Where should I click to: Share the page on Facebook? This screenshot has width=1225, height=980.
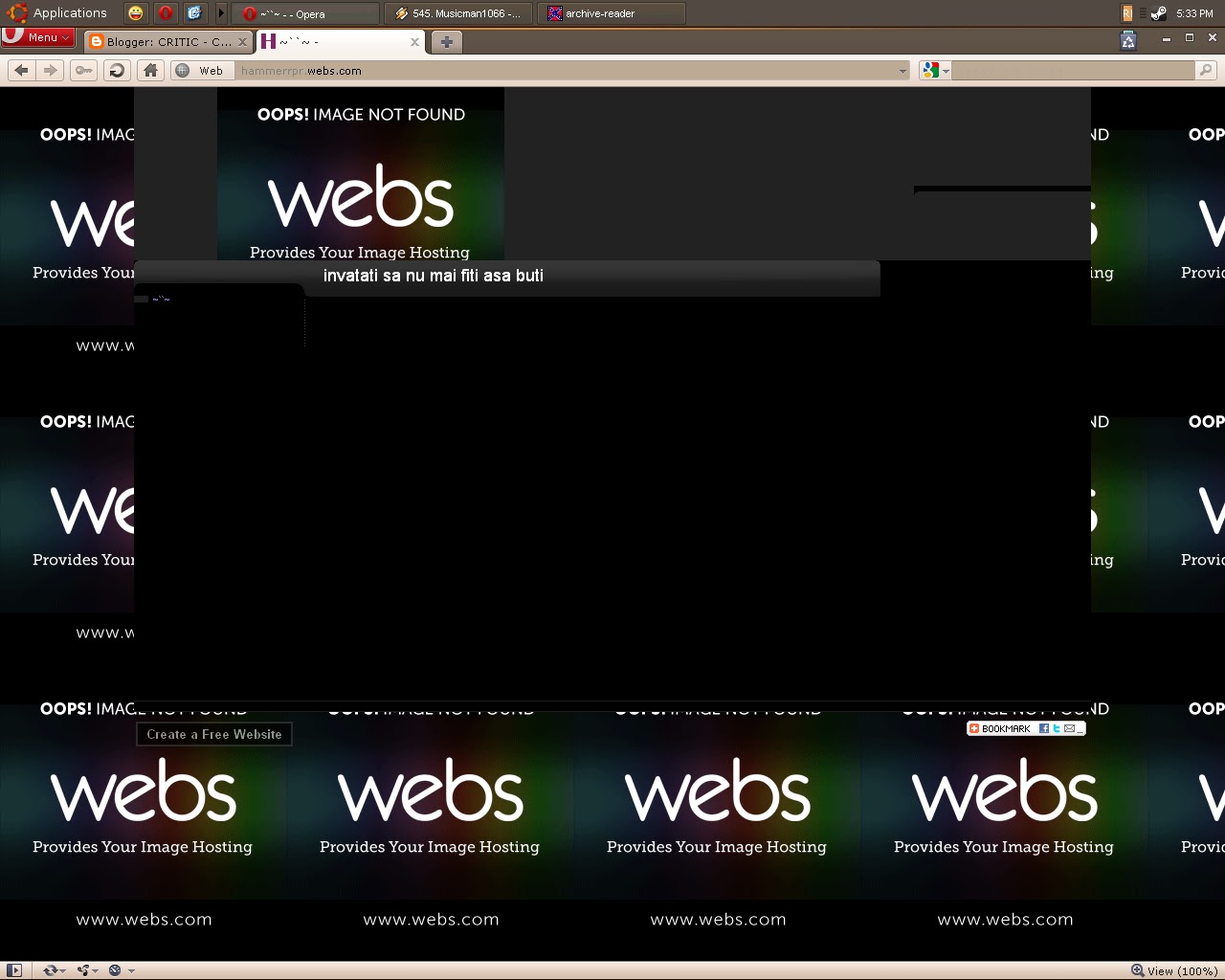pyautogui.click(x=1044, y=728)
